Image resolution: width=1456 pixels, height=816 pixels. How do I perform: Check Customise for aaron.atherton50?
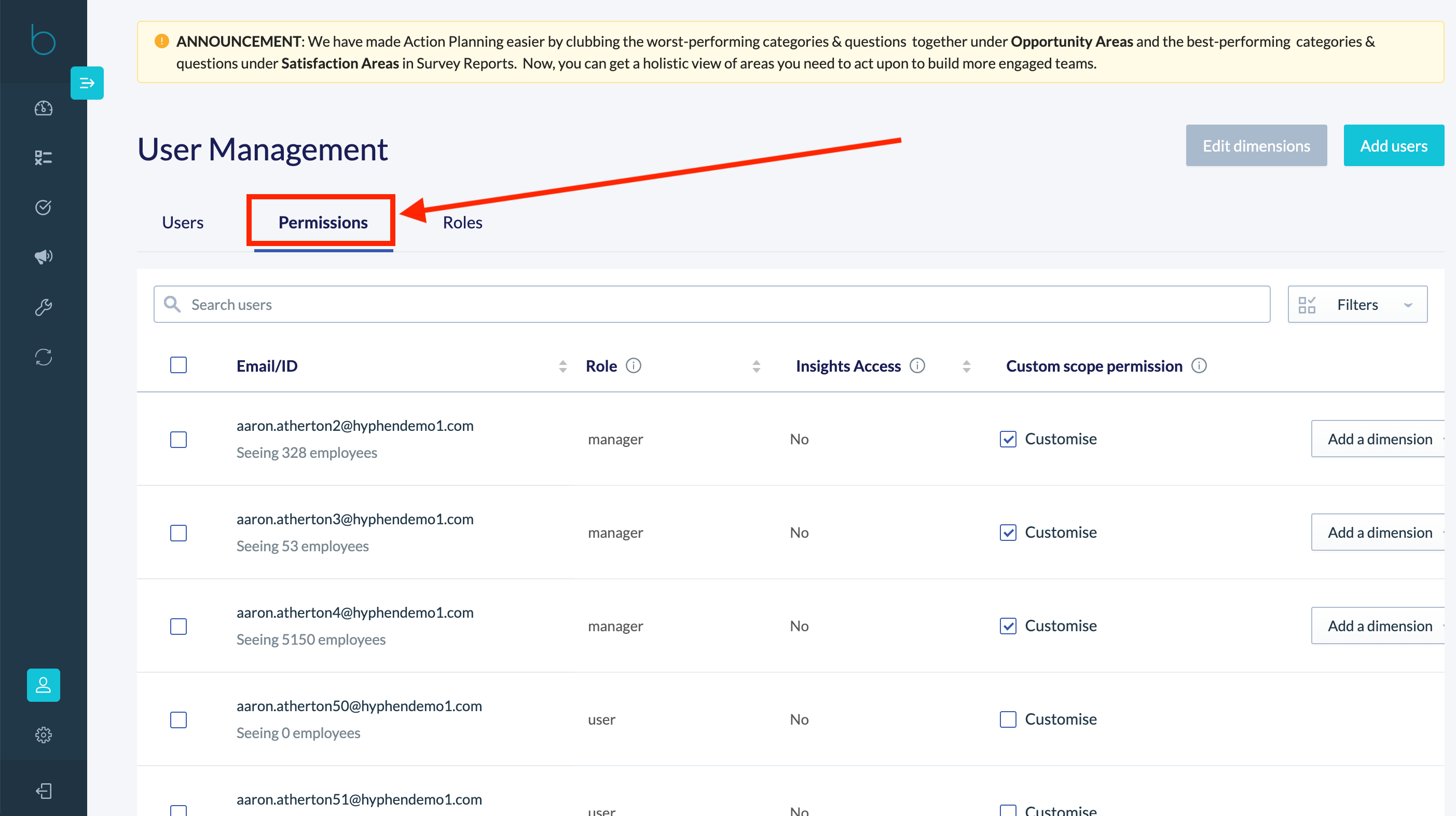pos(1008,719)
